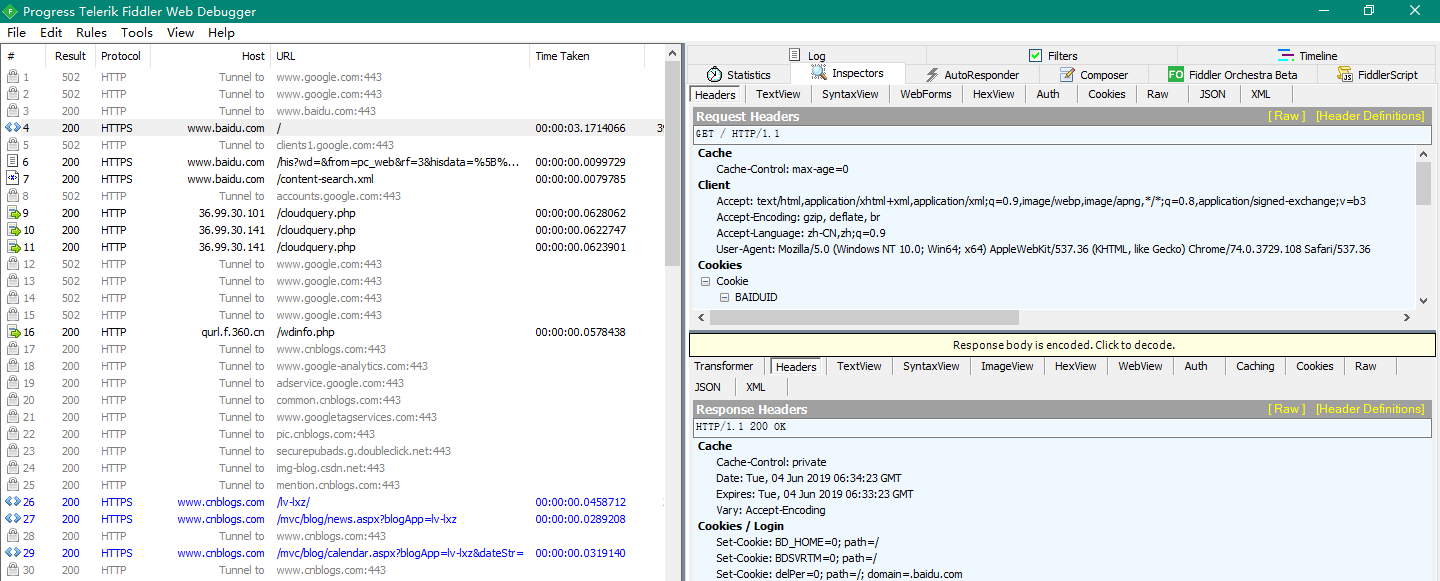Switch to the WebForms tab
1440x581 pixels.
[x=926, y=94]
